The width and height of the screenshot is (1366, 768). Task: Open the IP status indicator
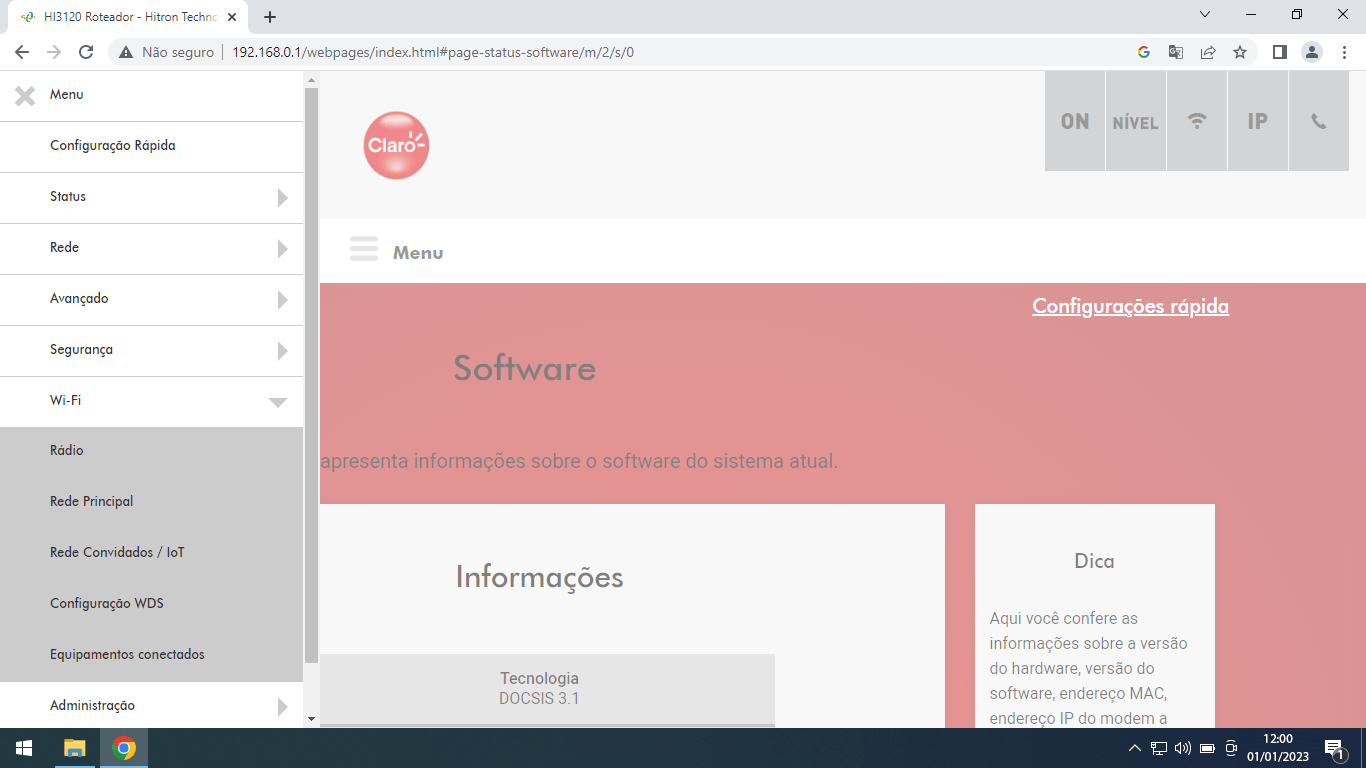tap(1258, 121)
